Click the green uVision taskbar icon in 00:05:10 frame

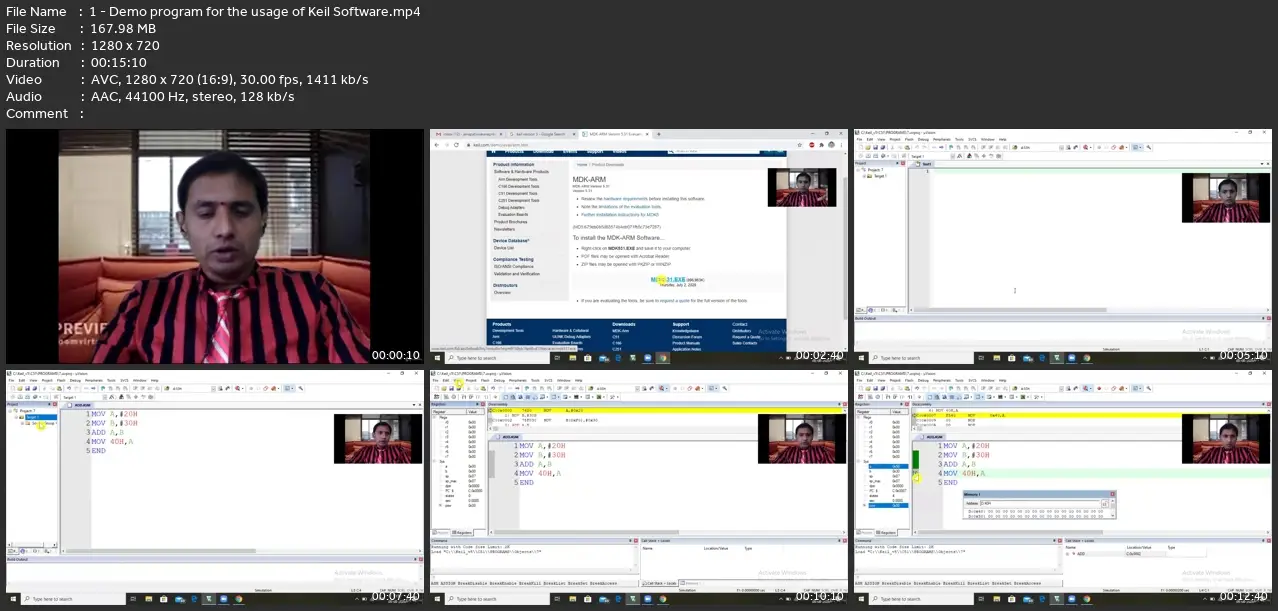tap(1057, 358)
